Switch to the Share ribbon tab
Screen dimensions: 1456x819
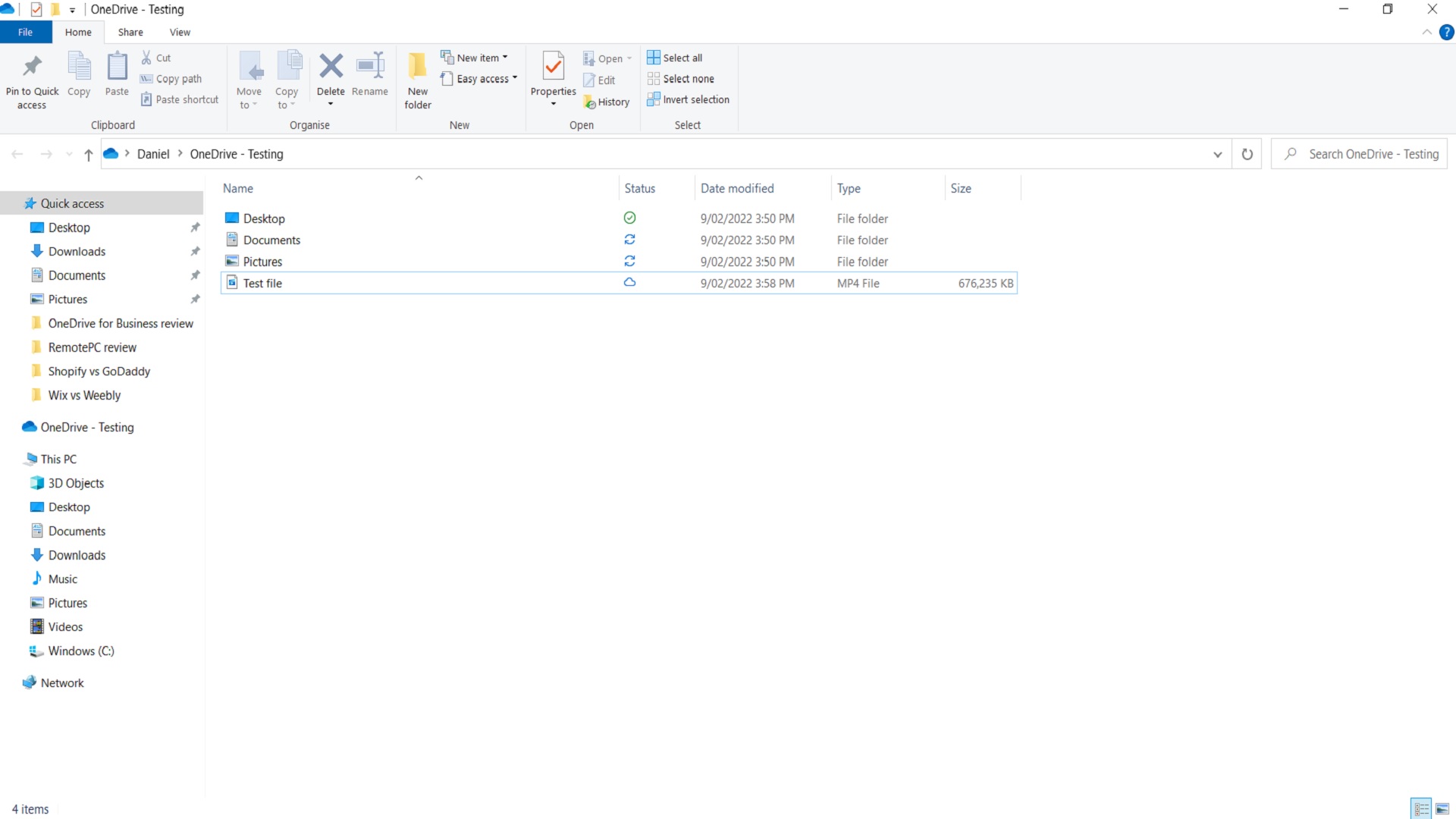tap(130, 33)
